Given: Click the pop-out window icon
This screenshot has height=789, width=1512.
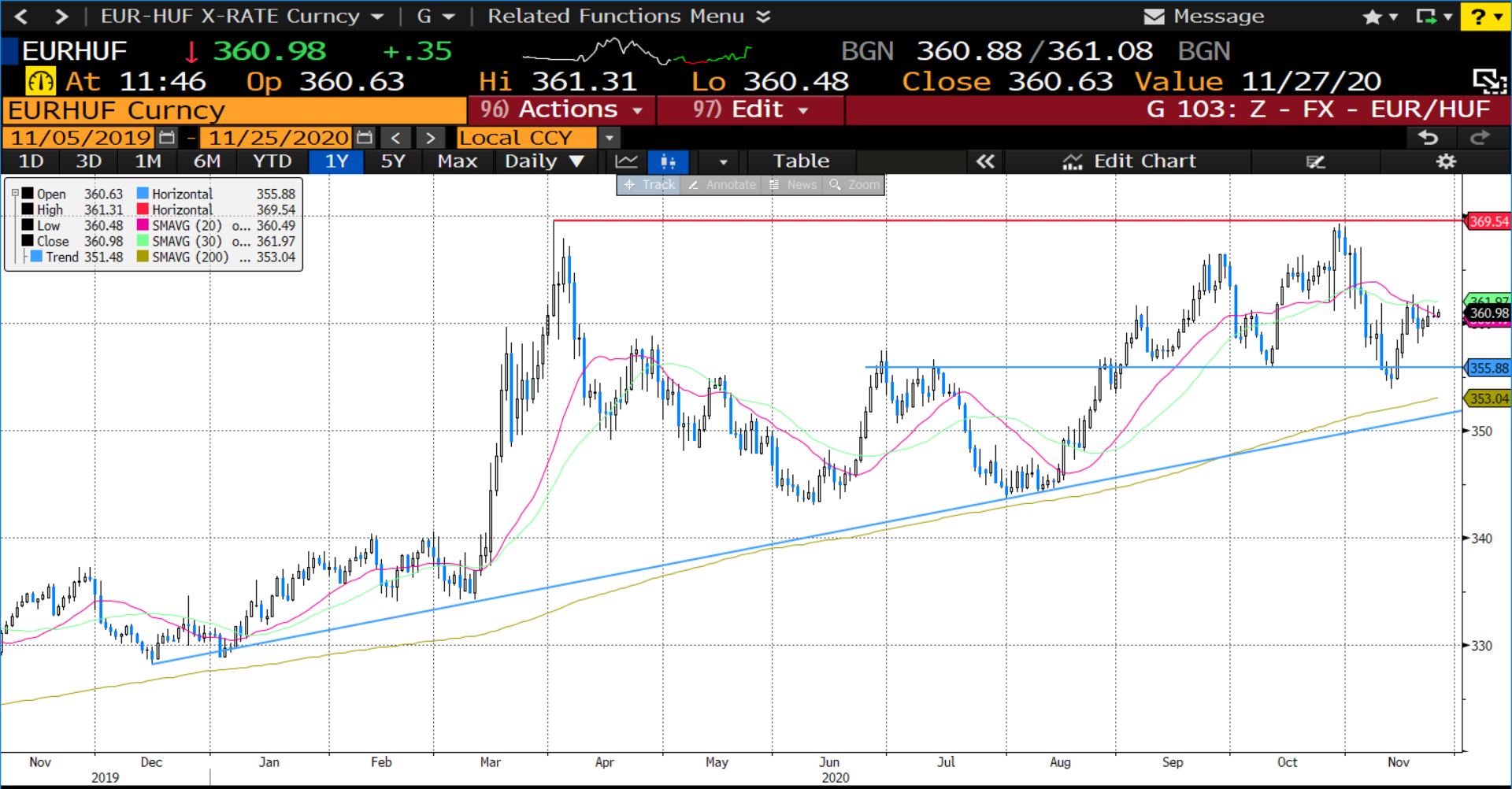Looking at the screenshot, I should click(1489, 81).
